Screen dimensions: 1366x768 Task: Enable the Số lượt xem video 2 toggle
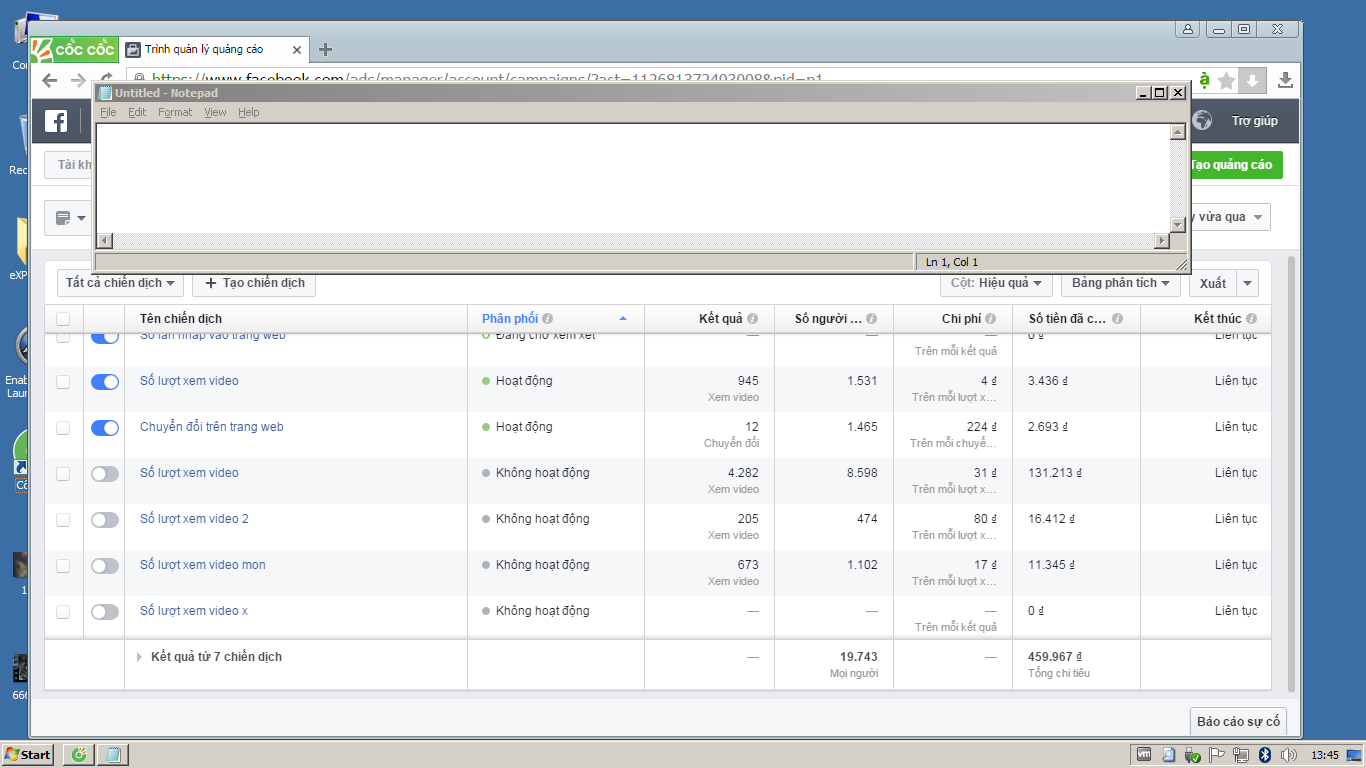click(105, 519)
